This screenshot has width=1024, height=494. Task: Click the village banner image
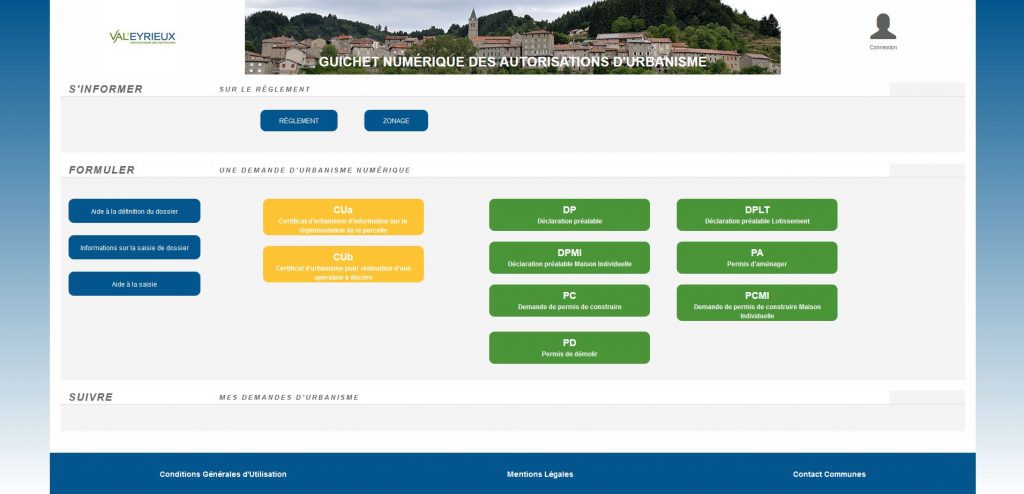coord(512,30)
